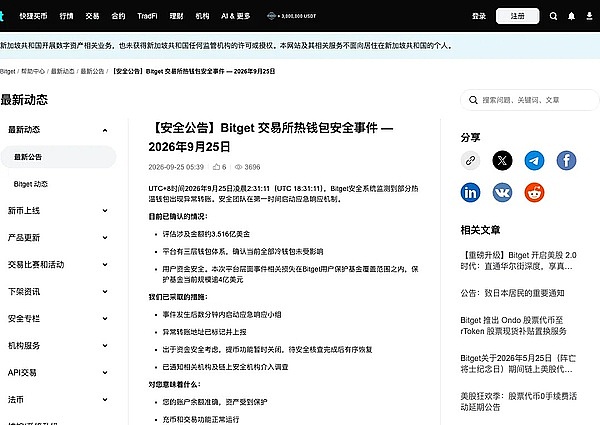Share article on X (Twitter)

click(x=502, y=160)
